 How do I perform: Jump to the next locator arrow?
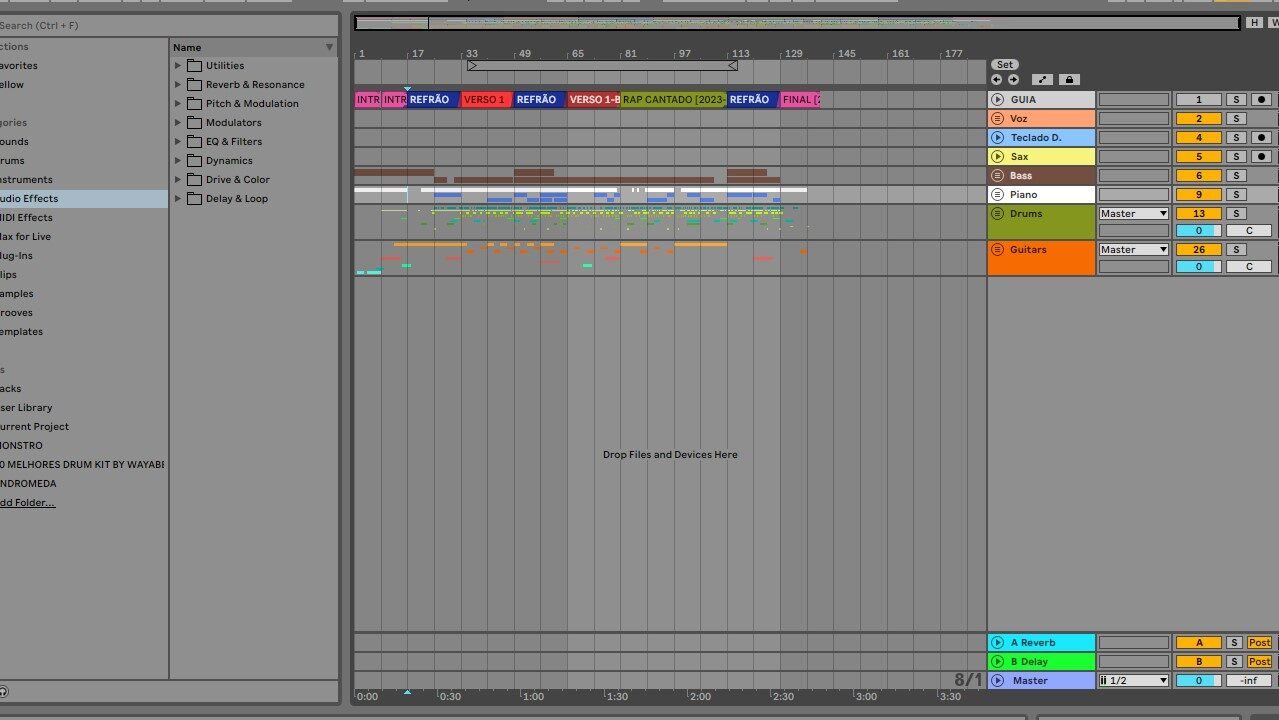point(1013,80)
